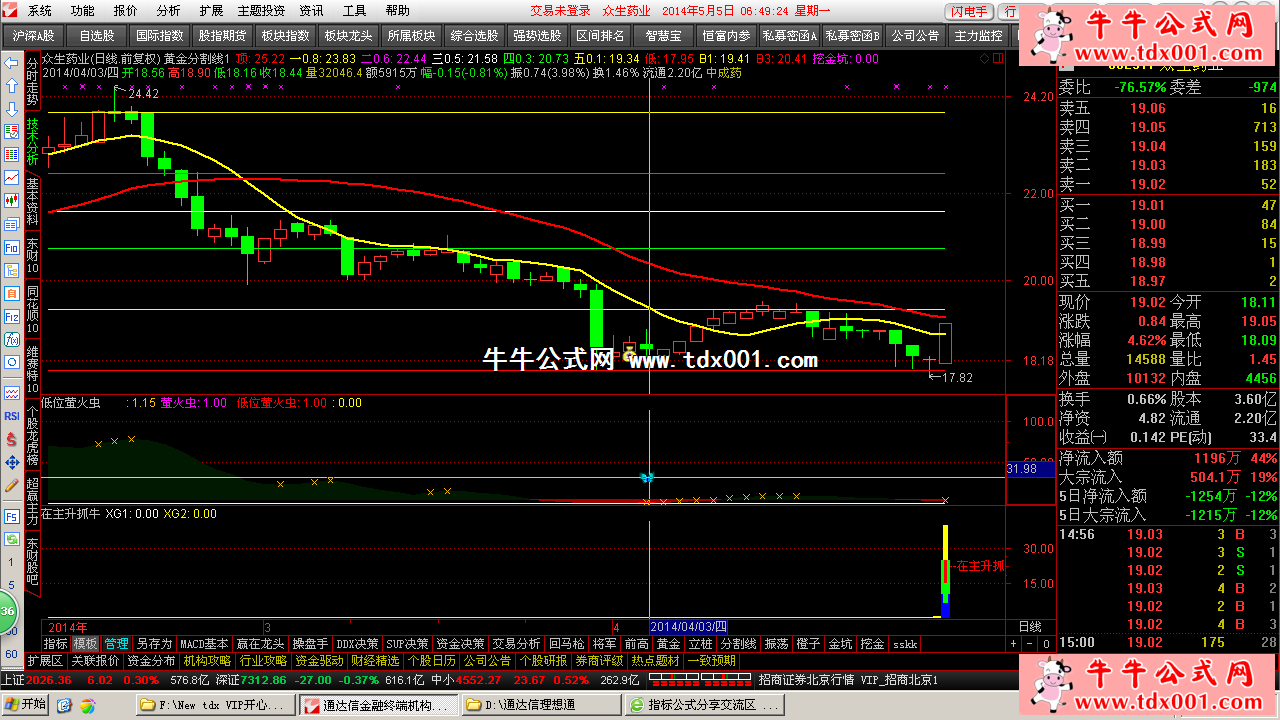The width and height of the screenshot is (1280, 720).
Task: Click the 沪深A股 toolbar button
Action: pyautogui.click(x=34, y=35)
